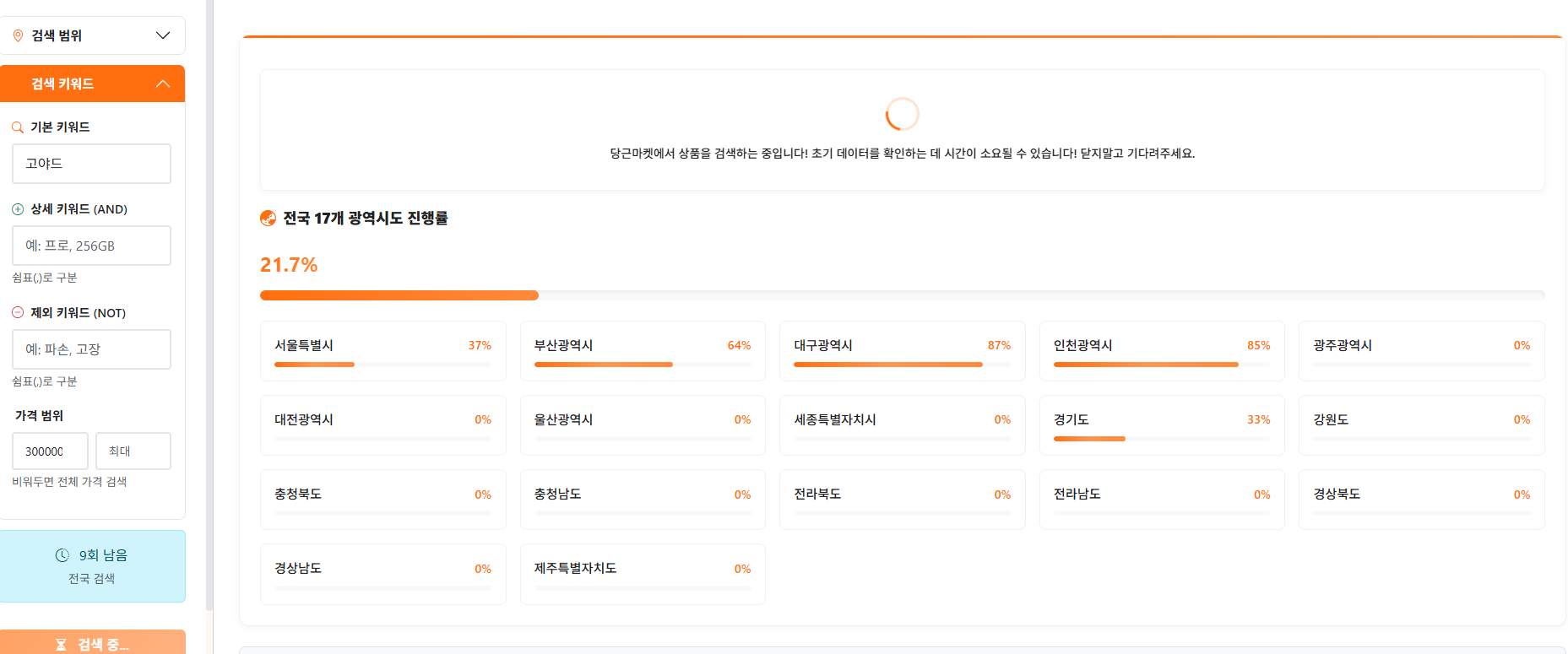Open the 검색 키워드 orange header tab
This screenshot has width=1568, height=654.
tap(92, 84)
